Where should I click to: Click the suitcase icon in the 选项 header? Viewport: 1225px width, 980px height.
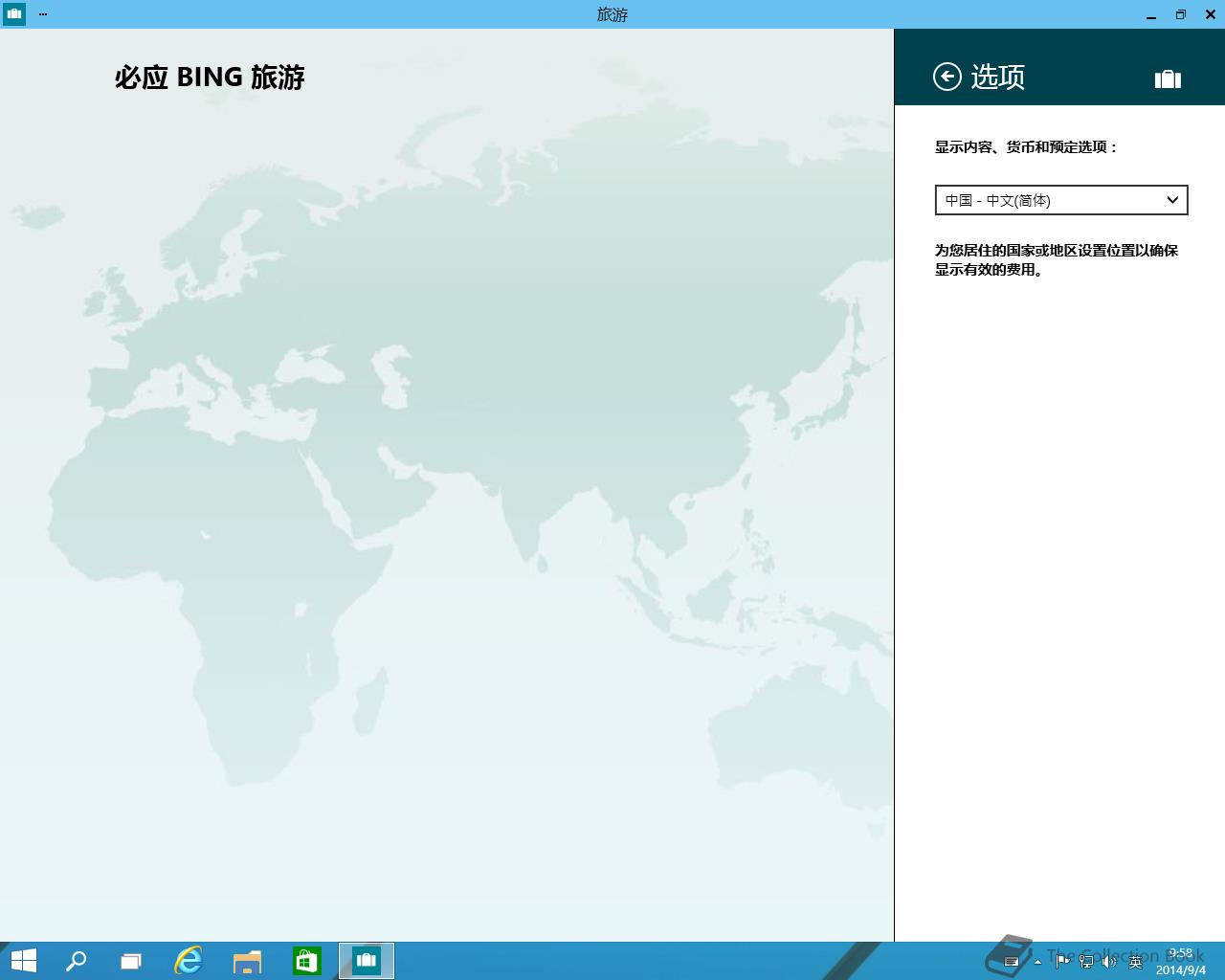pos(1168,78)
